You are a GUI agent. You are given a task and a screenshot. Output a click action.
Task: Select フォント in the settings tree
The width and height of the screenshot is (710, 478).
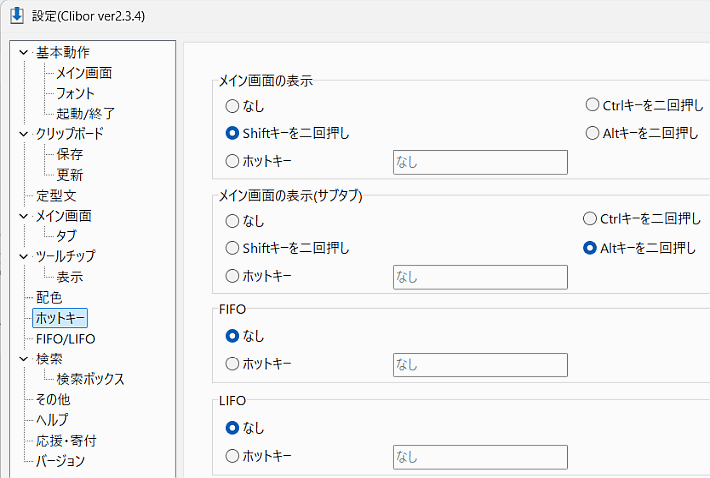[76, 93]
